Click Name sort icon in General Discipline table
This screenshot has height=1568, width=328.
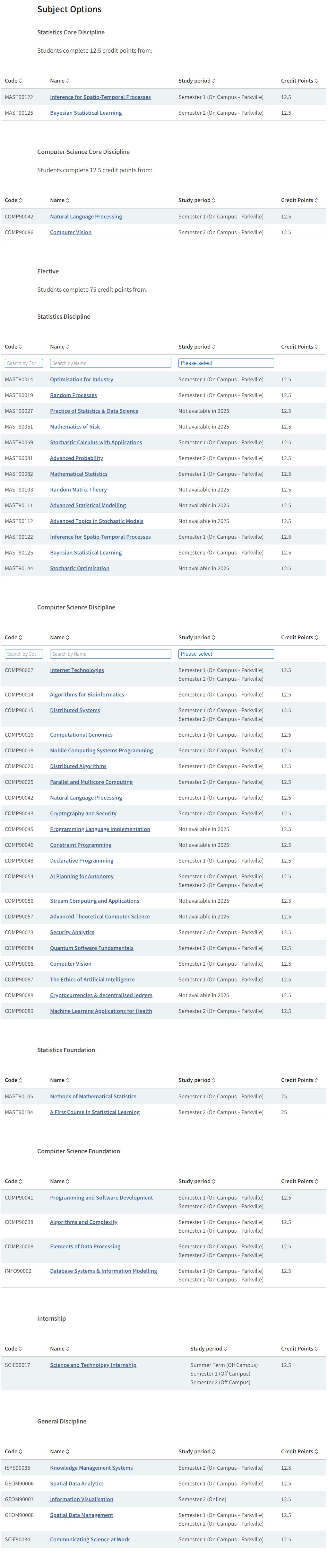(x=67, y=1452)
